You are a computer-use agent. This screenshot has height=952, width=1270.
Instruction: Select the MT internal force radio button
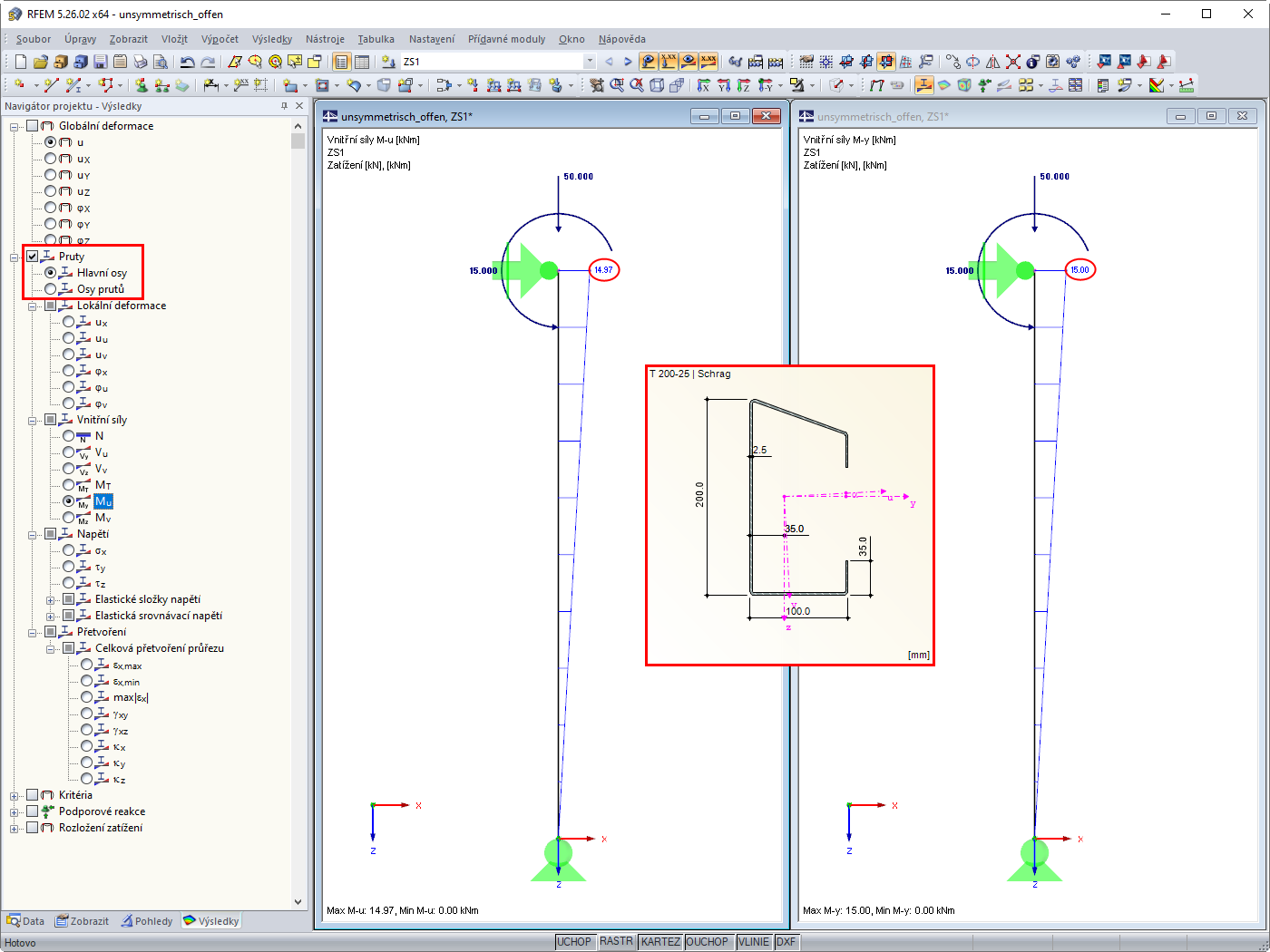pyautogui.click(x=69, y=485)
